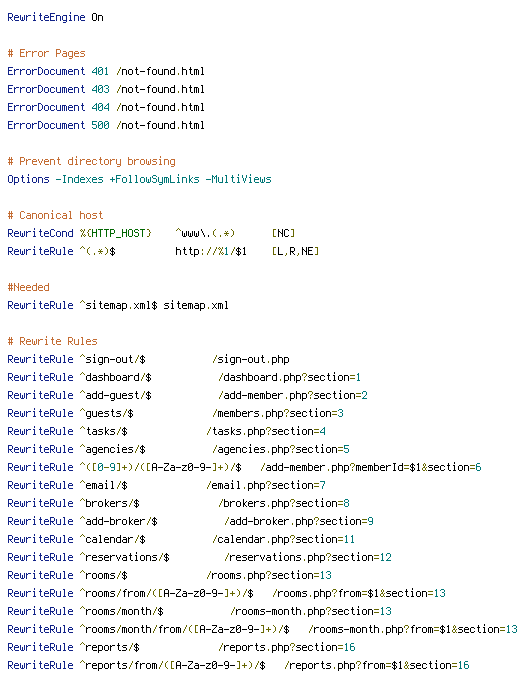Click the ^dashboard/$ rule pattern
526x682 pixels.
point(115,378)
